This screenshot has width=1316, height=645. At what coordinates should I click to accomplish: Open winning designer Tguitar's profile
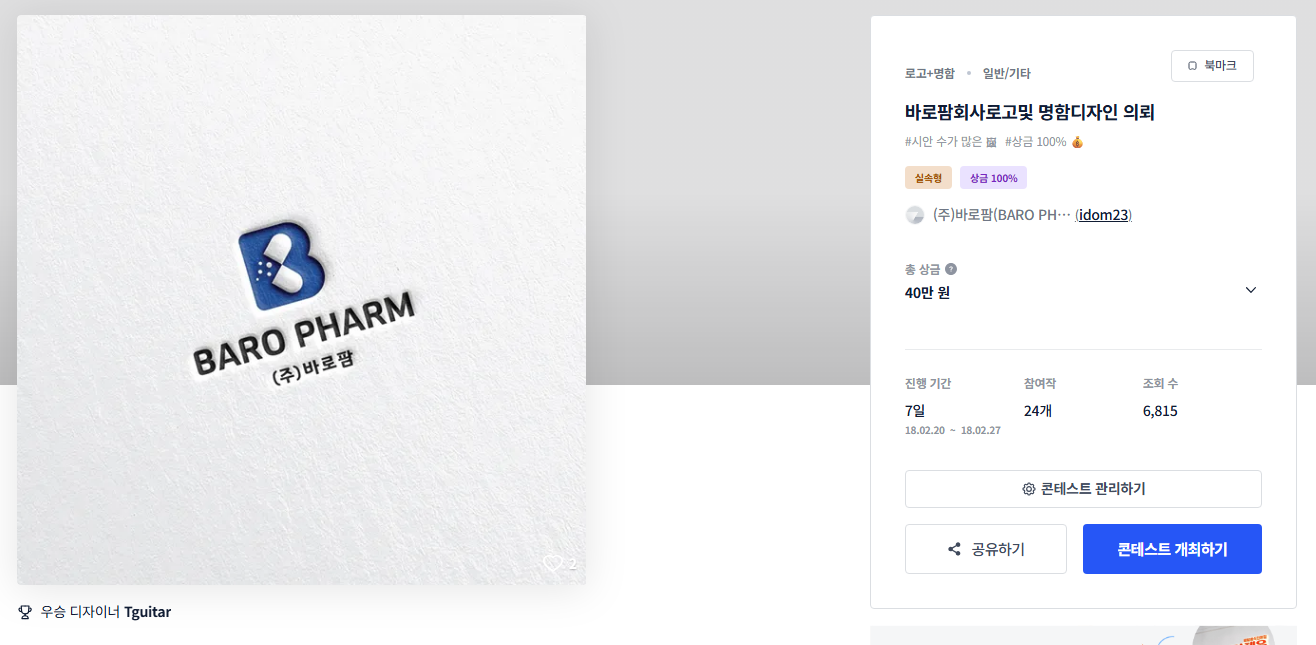[148, 611]
